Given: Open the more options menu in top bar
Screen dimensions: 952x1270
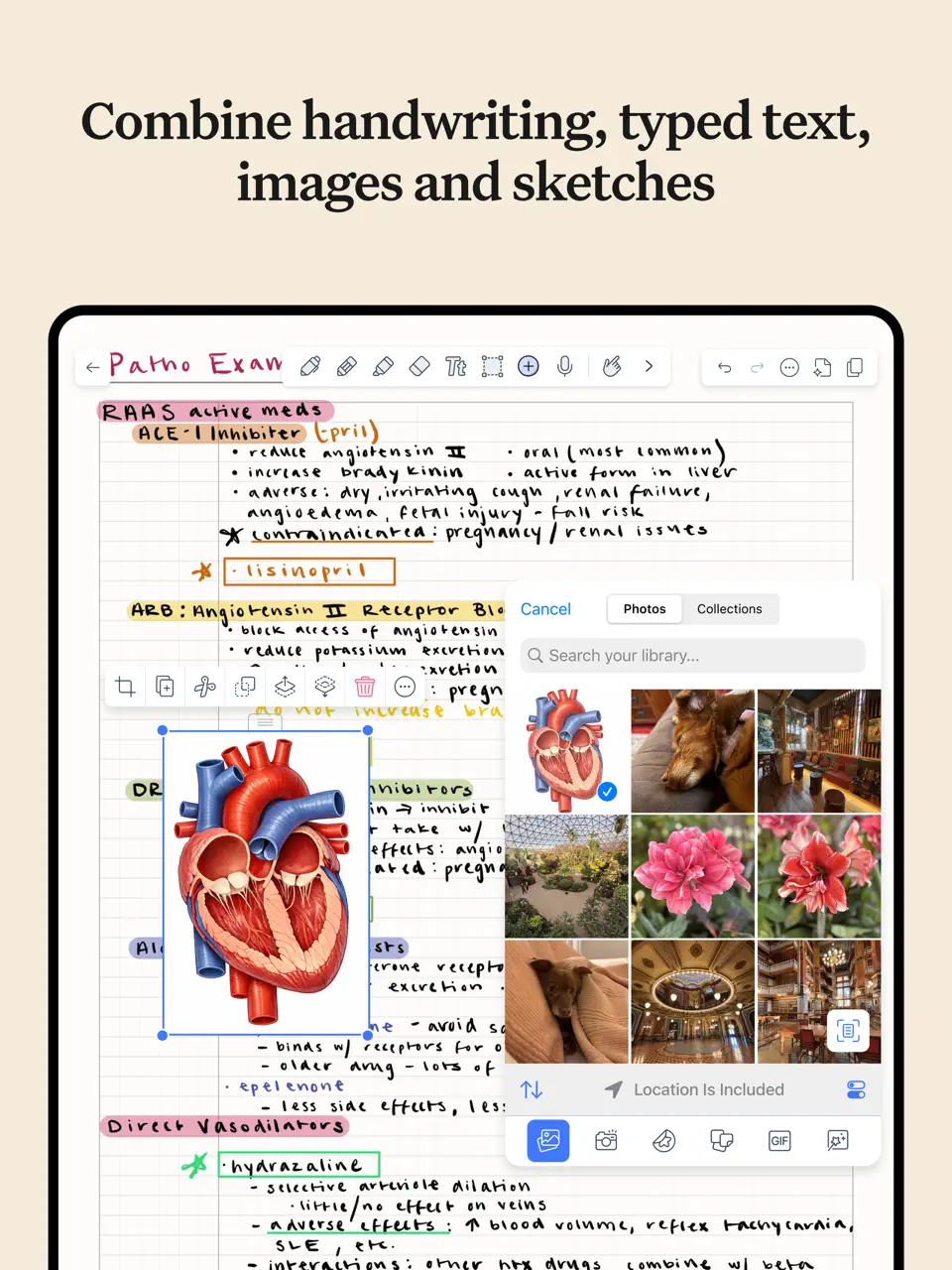Looking at the screenshot, I should (x=789, y=368).
